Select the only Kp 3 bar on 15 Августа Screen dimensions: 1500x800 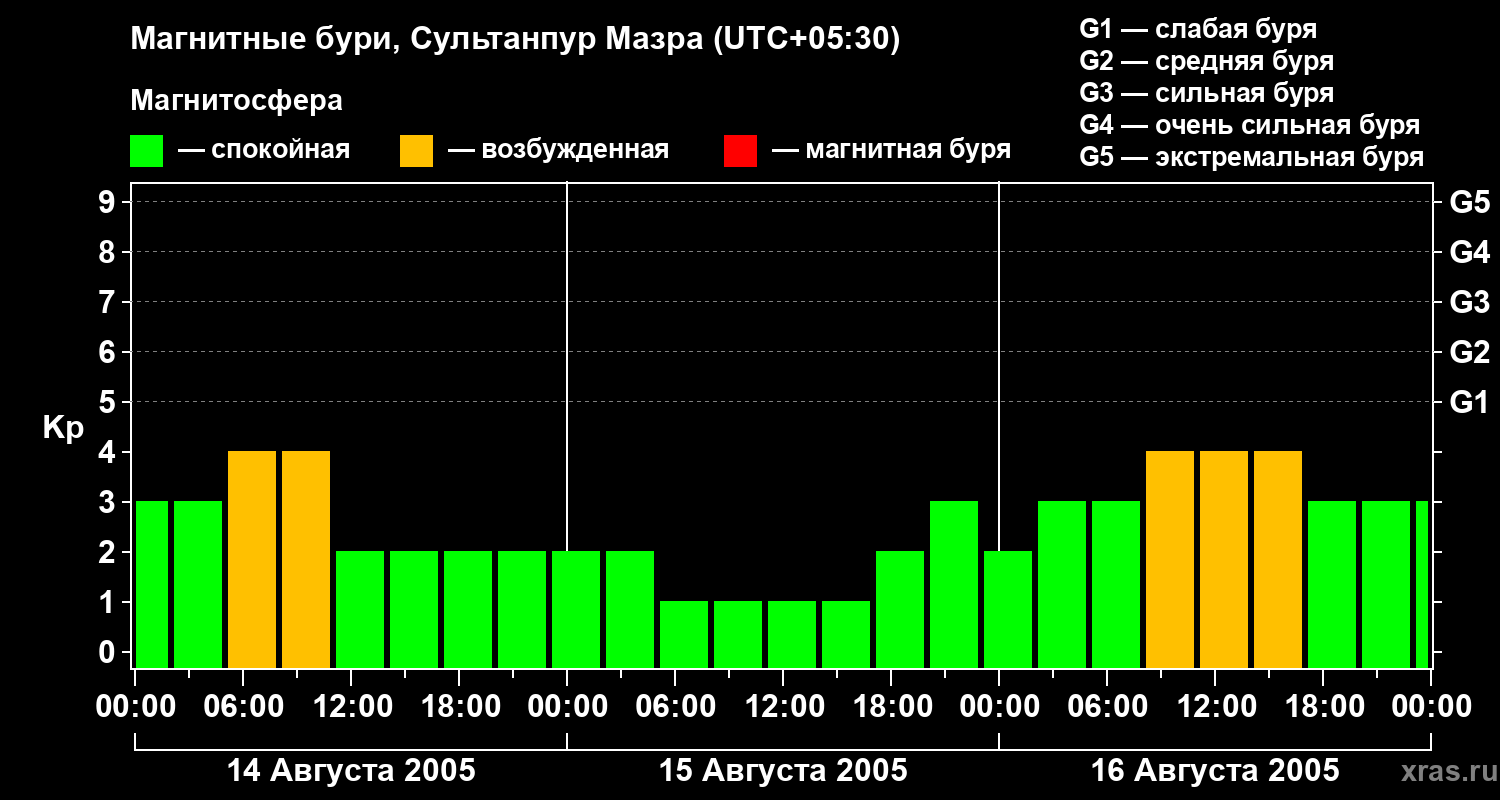pos(954,585)
